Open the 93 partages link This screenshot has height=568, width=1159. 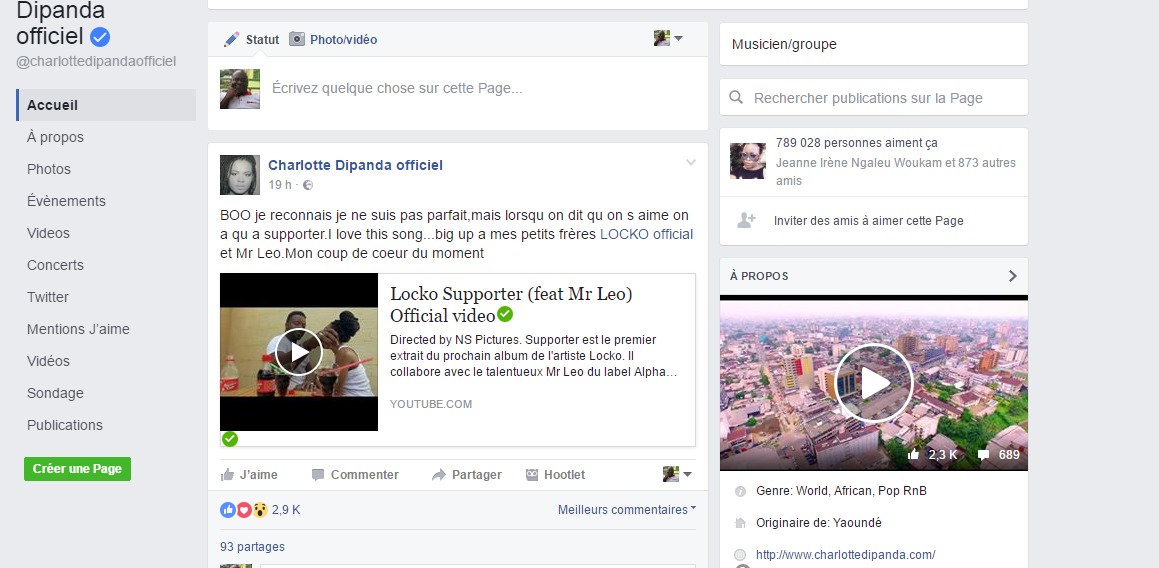(x=252, y=547)
